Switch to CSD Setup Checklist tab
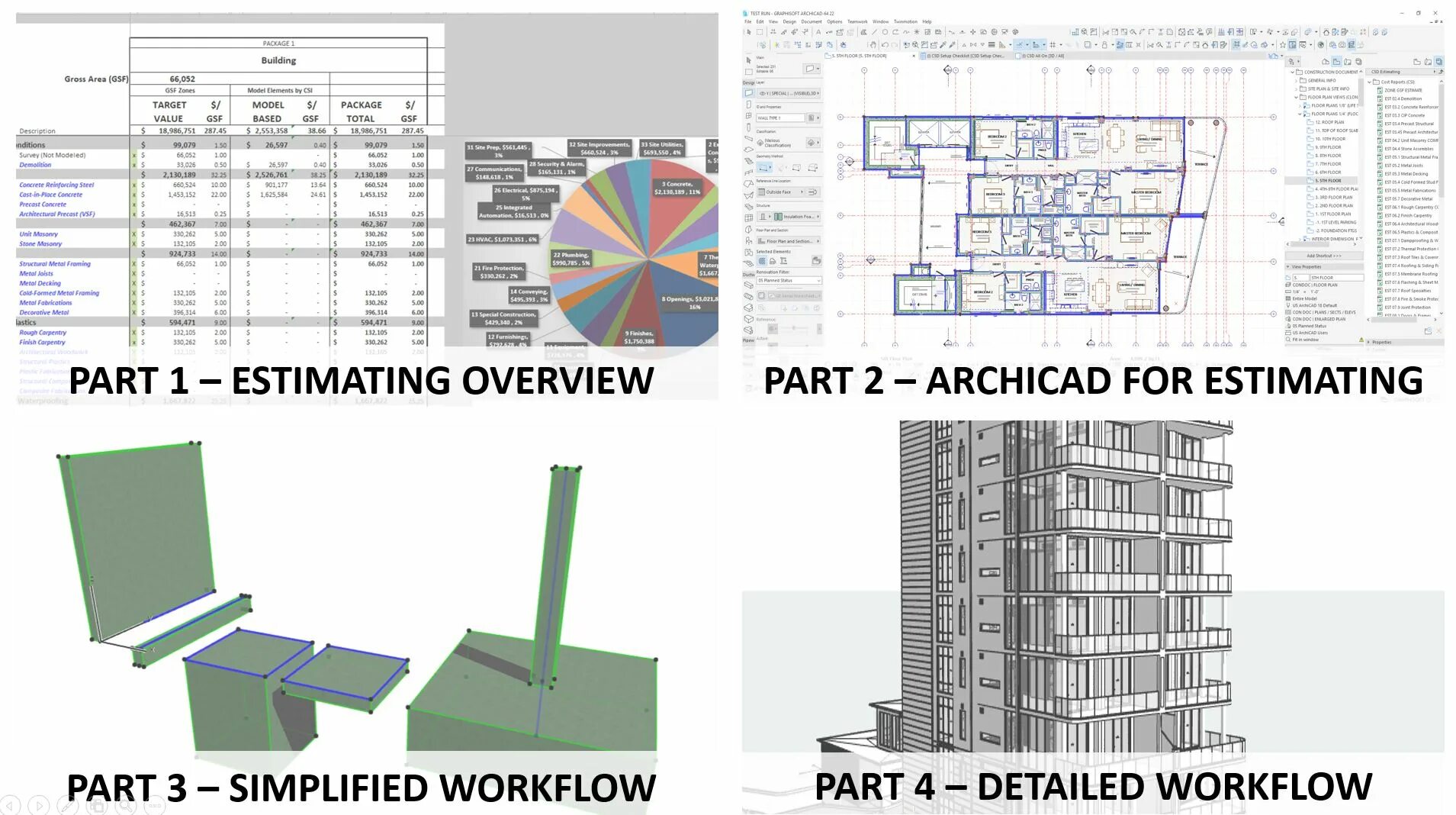Image resolution: width=1456 pixels, height=815 pixels. click(966, 56)
